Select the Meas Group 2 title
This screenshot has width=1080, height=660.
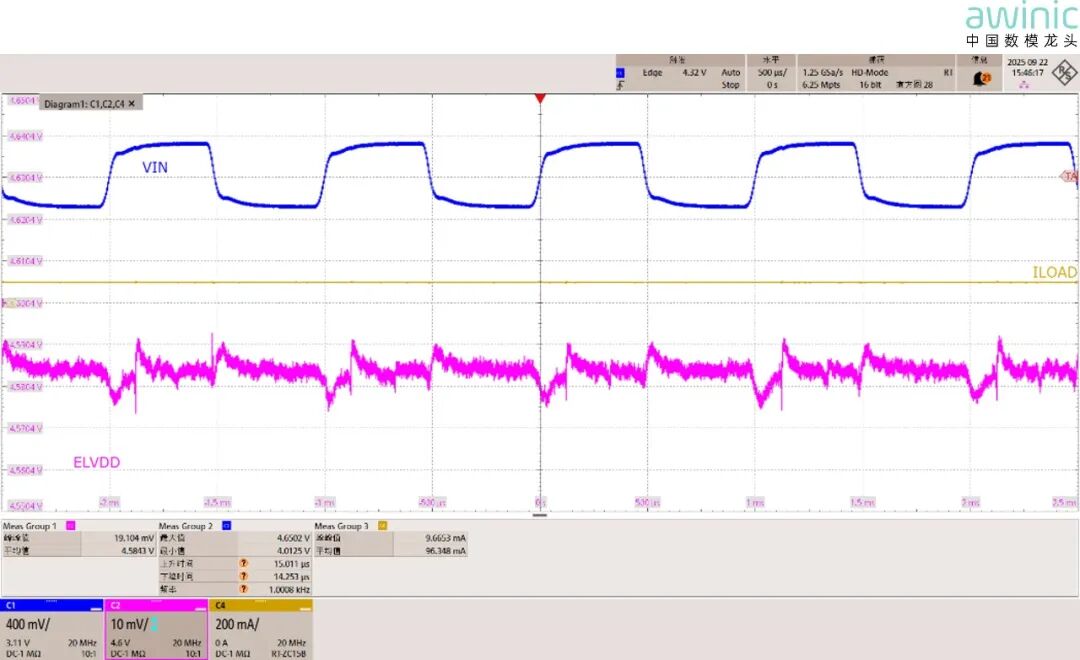pos(186,526)
